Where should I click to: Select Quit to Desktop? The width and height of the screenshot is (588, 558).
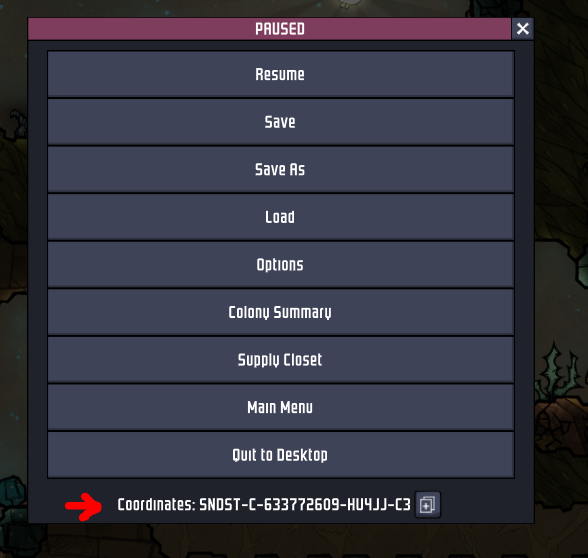pyautogui.click(x=280, y=455)
